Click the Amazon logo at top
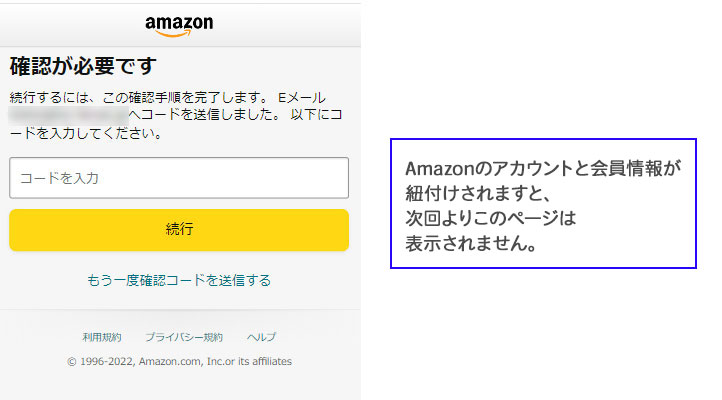The height and width of the screenshot is (400, 722). pos(179,24)
